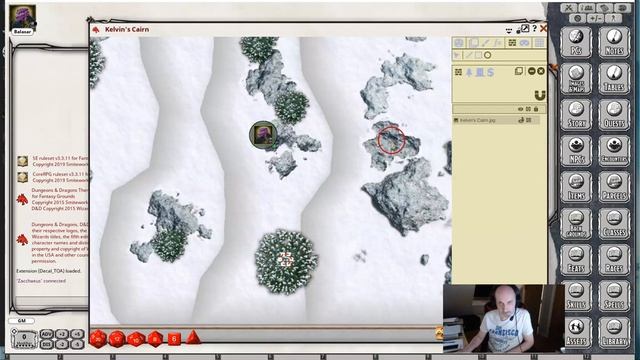This screenshot has height=360, width=640.
Task: Click the 'Kelvin's Cairn' window title
Action: [x=127, y=29]
